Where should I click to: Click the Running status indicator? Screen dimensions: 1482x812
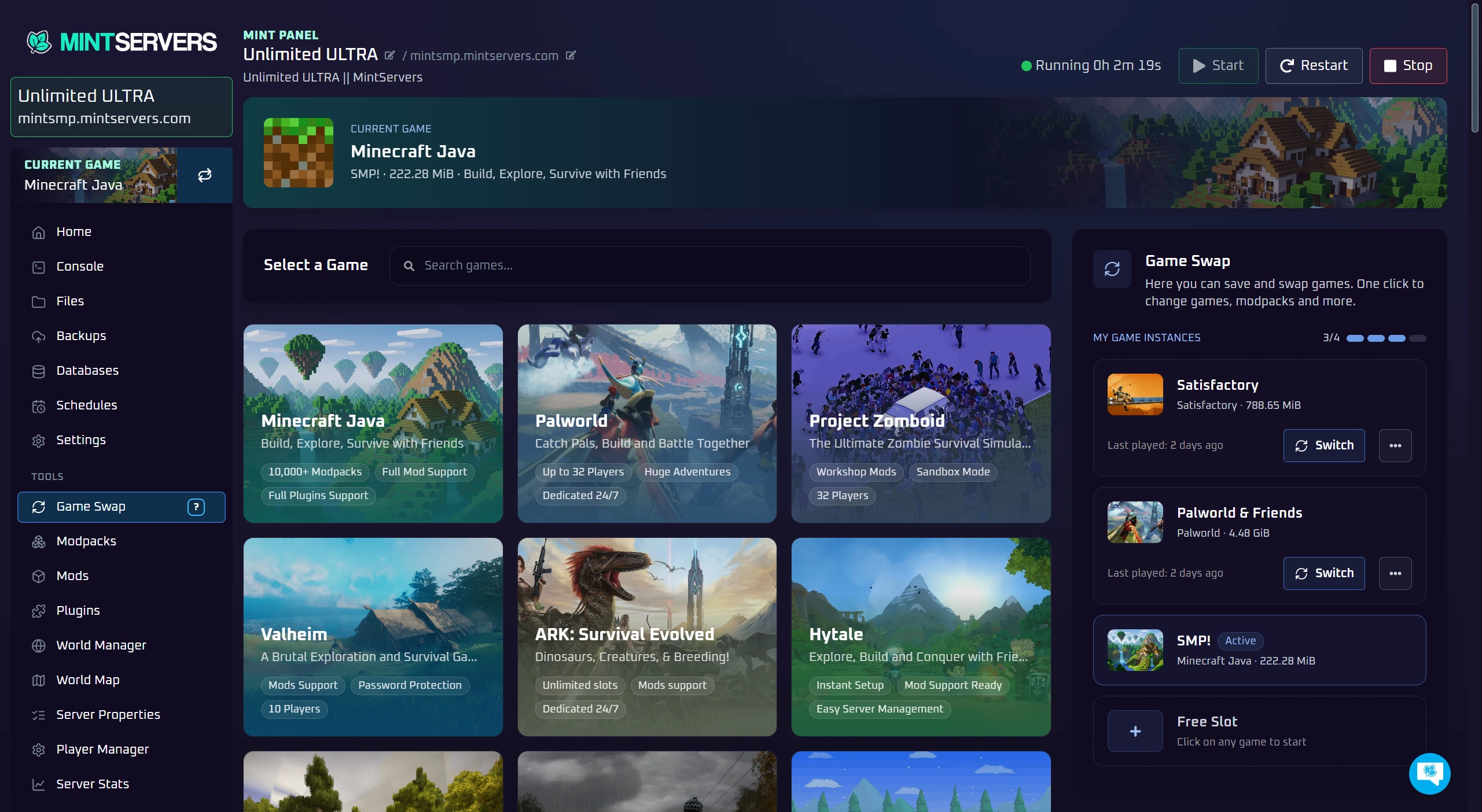click(x=1091, y=66)
